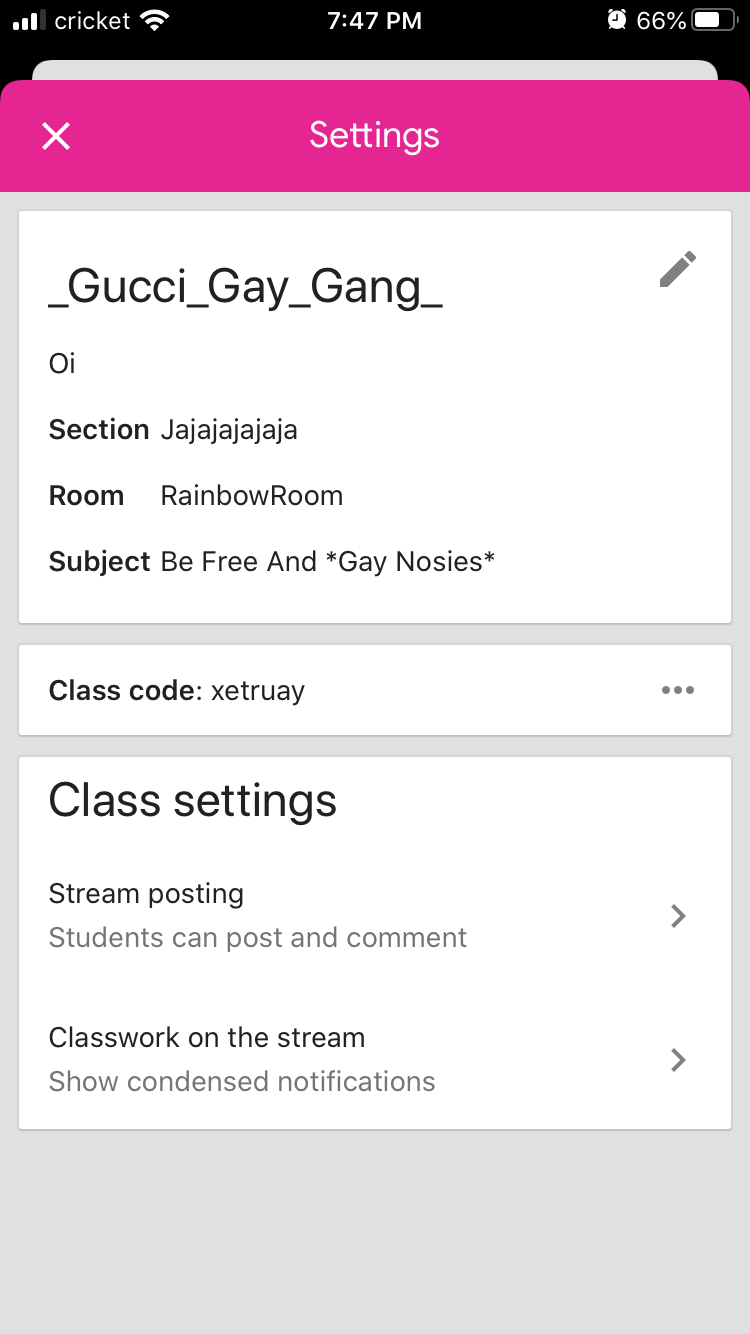Image resolution: width=750 pixels, height=1334 pixels.
Task: Tap the Wi-Fi icon in status bar
Action: (x=155, y=20)
